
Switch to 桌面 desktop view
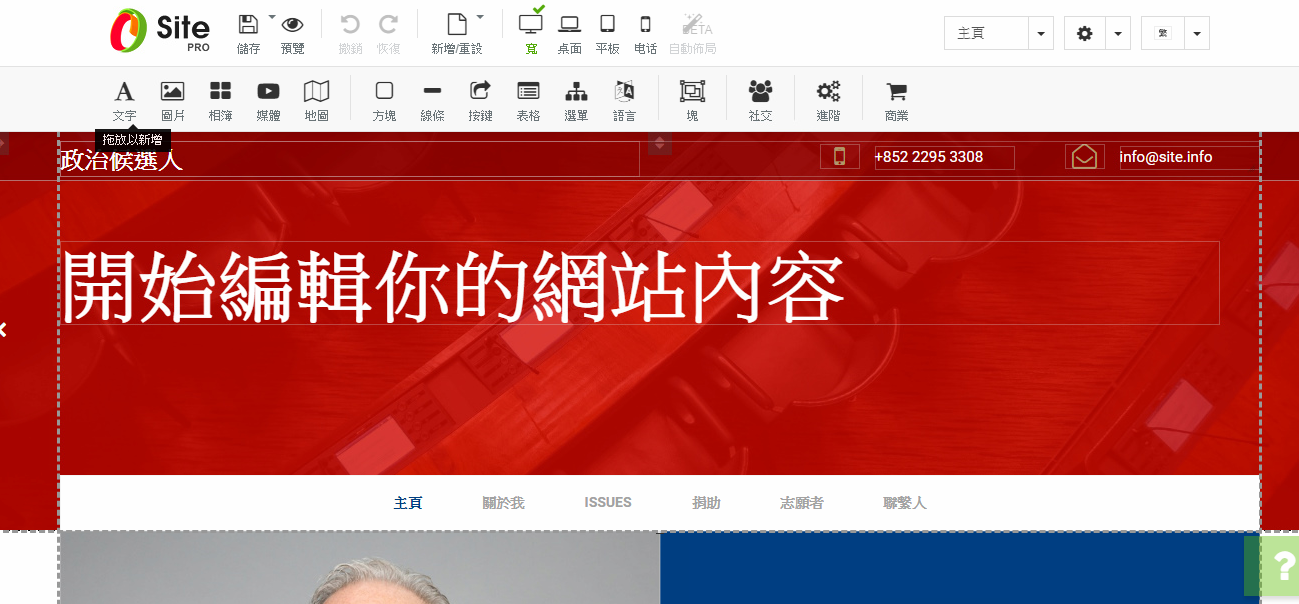(570, 33)
